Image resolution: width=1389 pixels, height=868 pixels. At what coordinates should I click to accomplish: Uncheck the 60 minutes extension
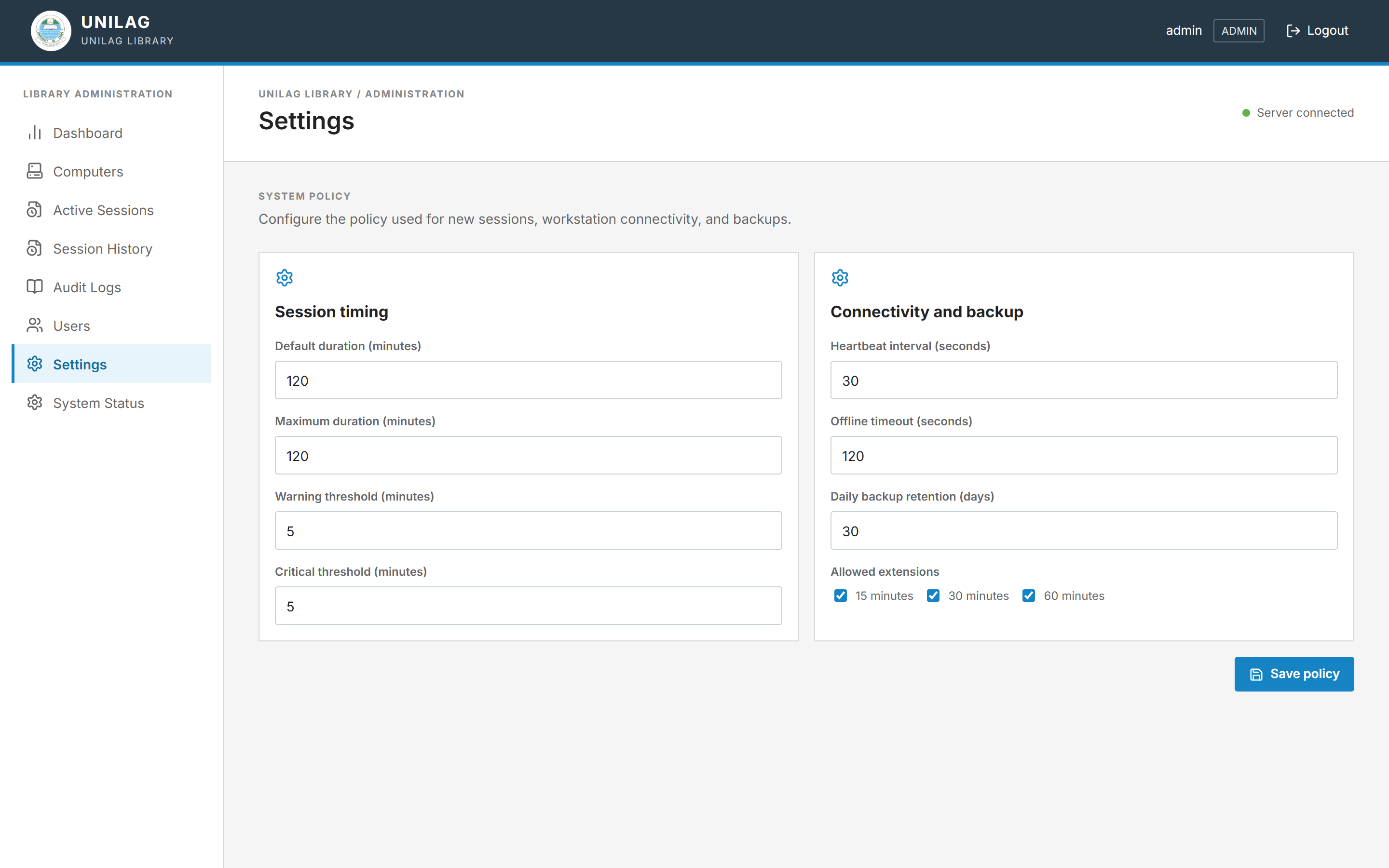point(1029,596)
